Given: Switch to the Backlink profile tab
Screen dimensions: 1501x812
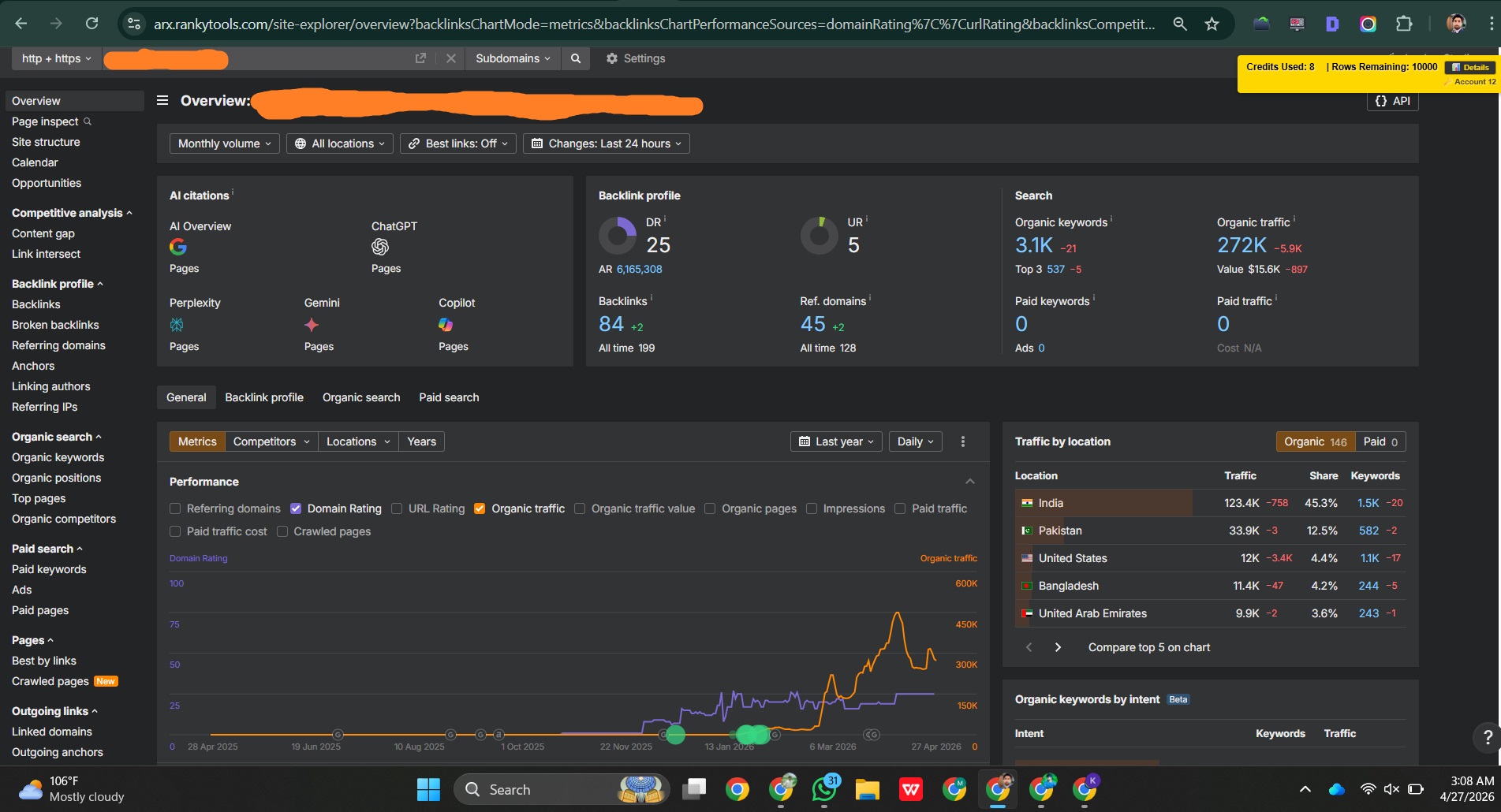Looking at the screenshot, I should [x=264, y=397].
